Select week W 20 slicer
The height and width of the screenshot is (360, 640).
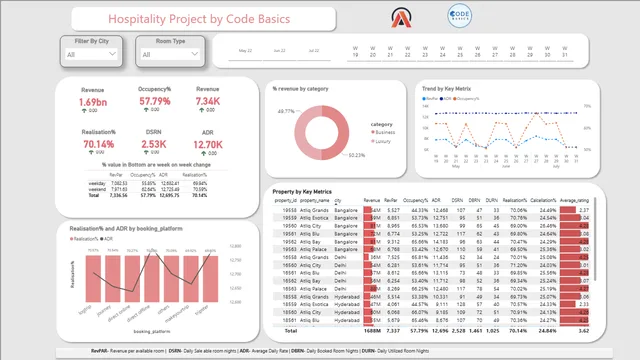click(x=373, y=52)
